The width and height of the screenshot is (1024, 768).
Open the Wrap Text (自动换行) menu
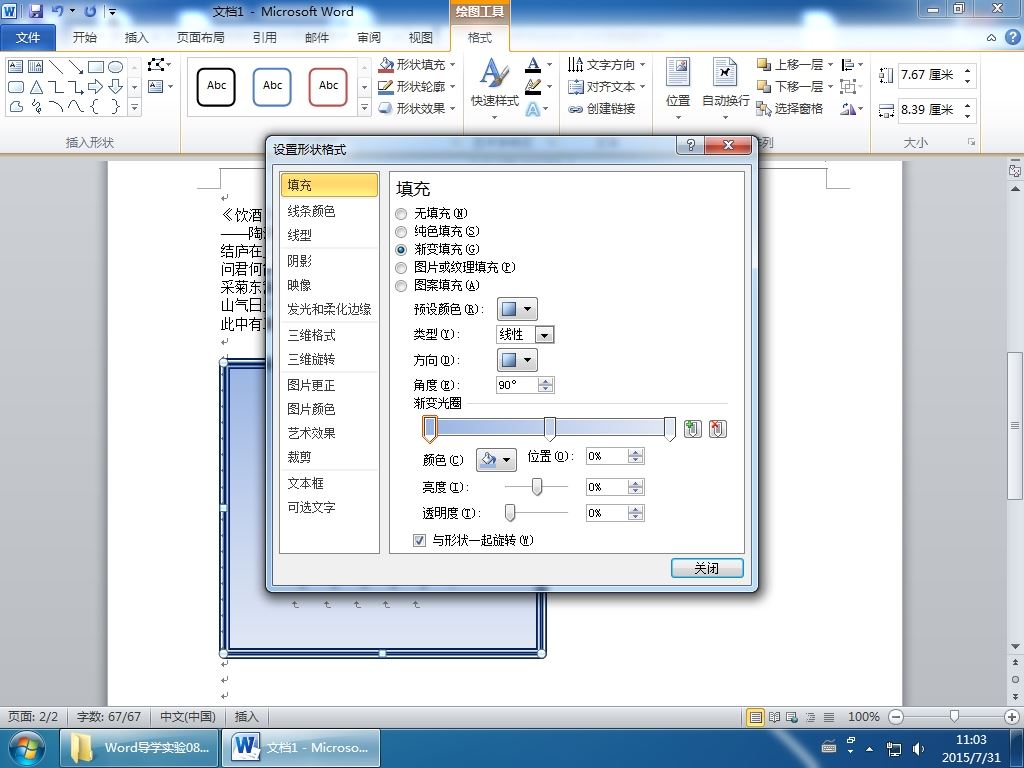click(x=725, y=88)
